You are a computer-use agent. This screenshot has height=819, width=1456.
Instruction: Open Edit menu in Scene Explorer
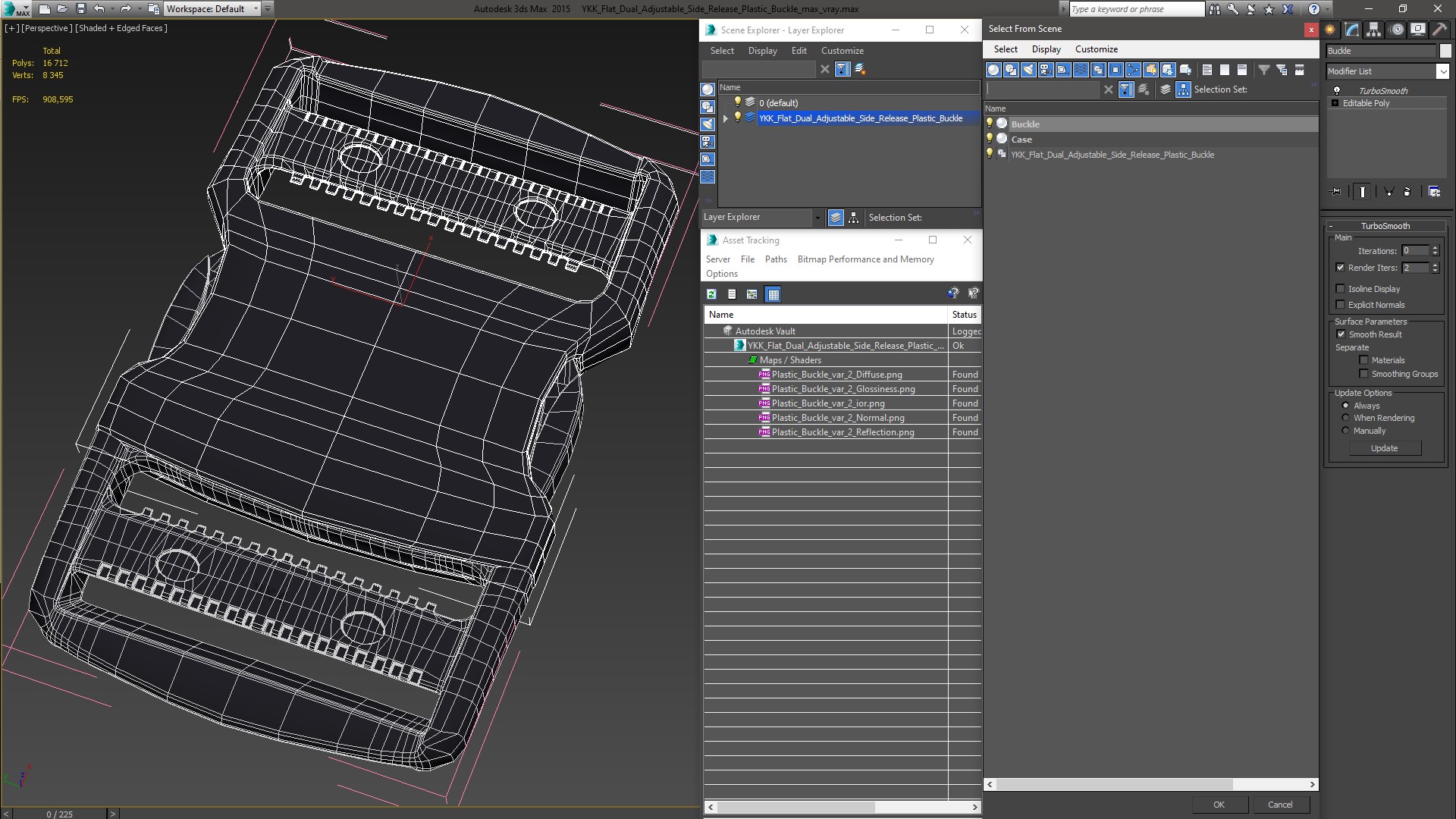[x=799, y=51]
